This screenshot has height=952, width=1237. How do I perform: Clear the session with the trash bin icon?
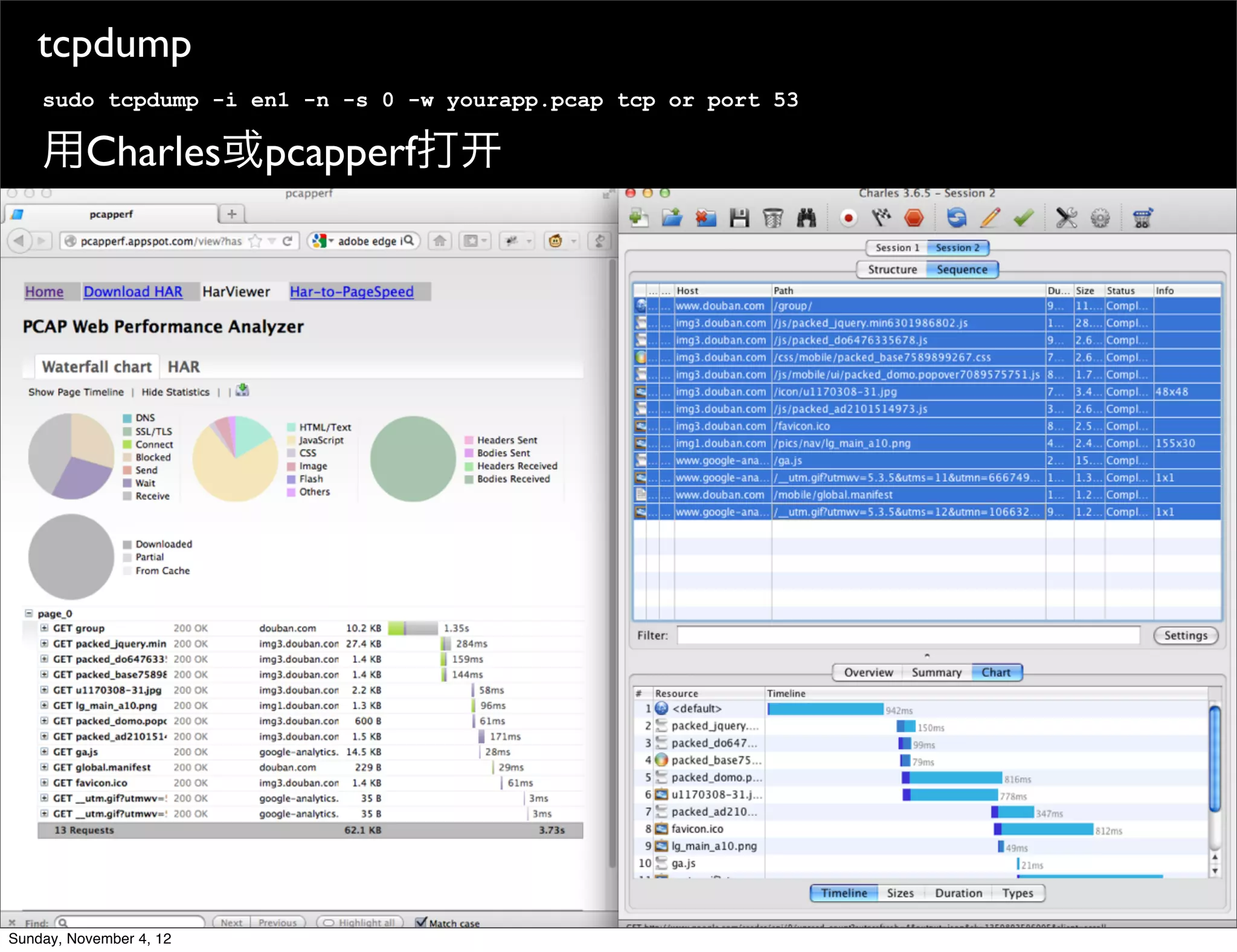(x=773, y=218)
